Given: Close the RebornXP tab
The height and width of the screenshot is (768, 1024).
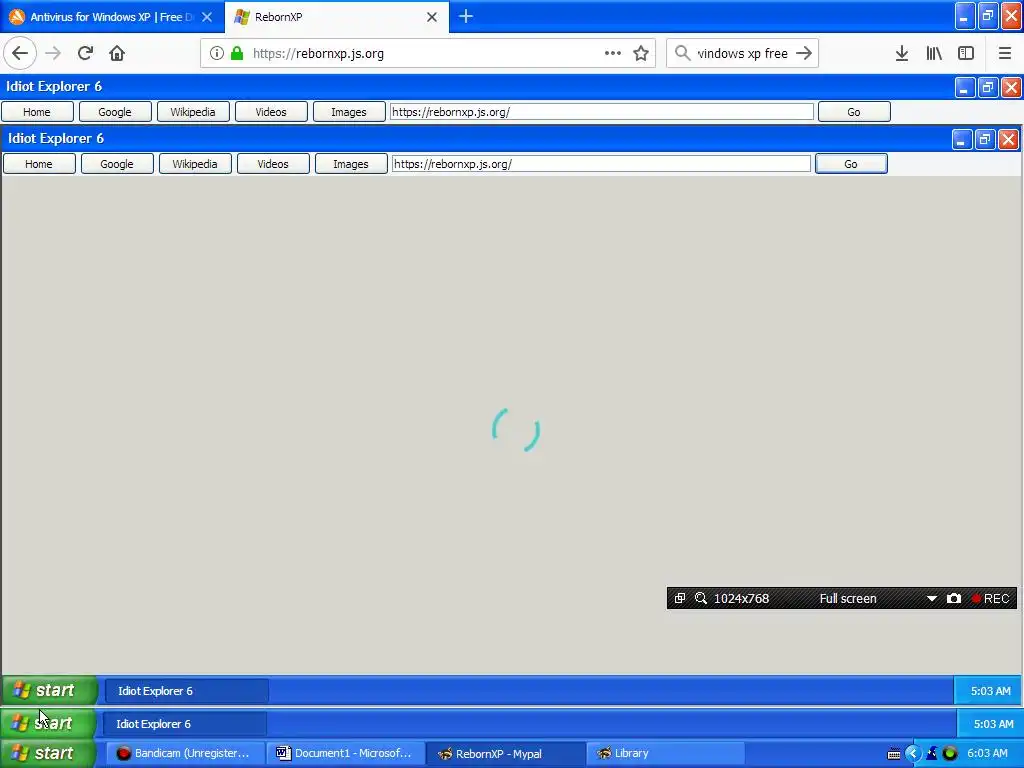Looking at the screenshot, I should coord(432,17).
